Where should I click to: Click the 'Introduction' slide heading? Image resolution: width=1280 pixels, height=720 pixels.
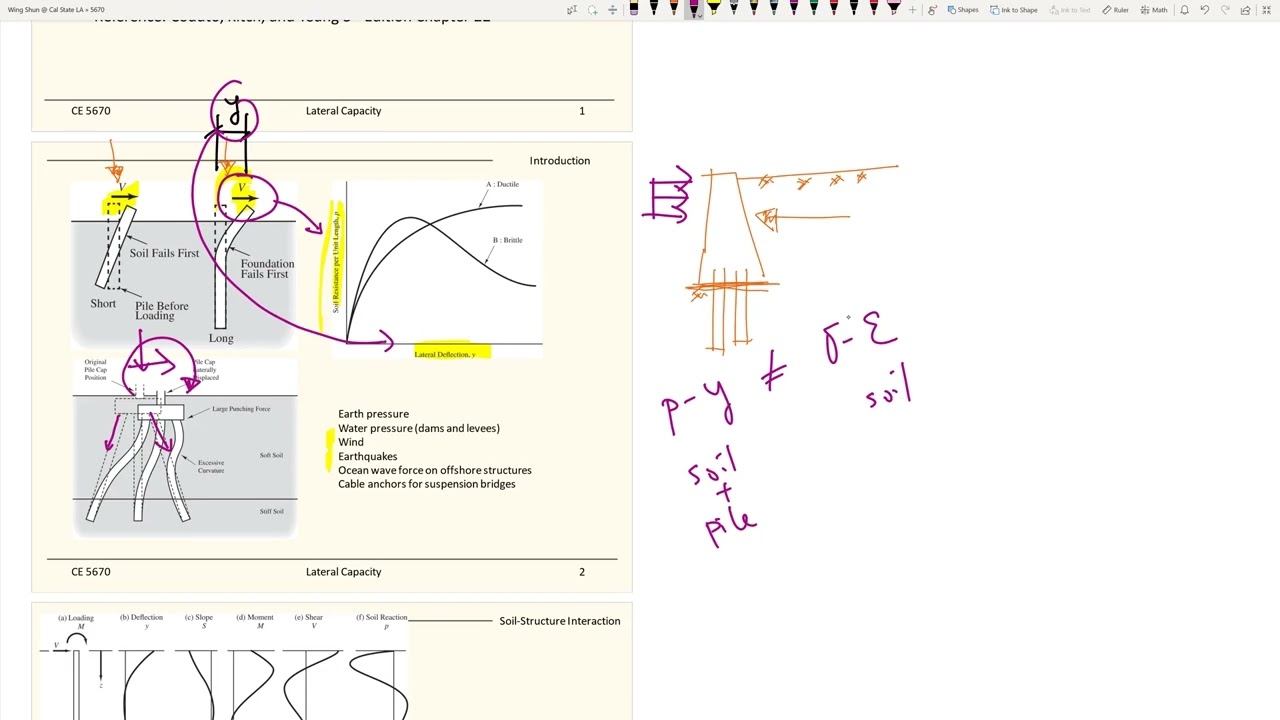(x=560, y=160)
